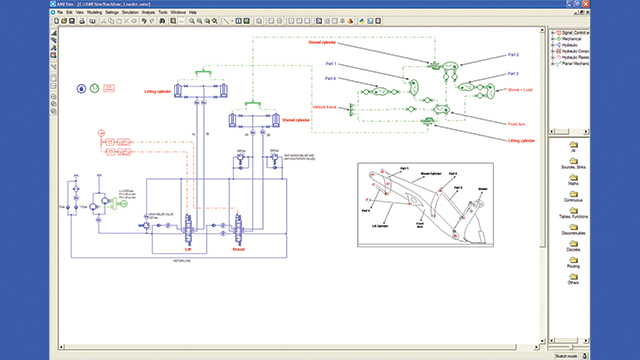The width and height of the screenshot is (640, 360).
Task: Click the Print icon in toolbar
Action: pos(82,21)
